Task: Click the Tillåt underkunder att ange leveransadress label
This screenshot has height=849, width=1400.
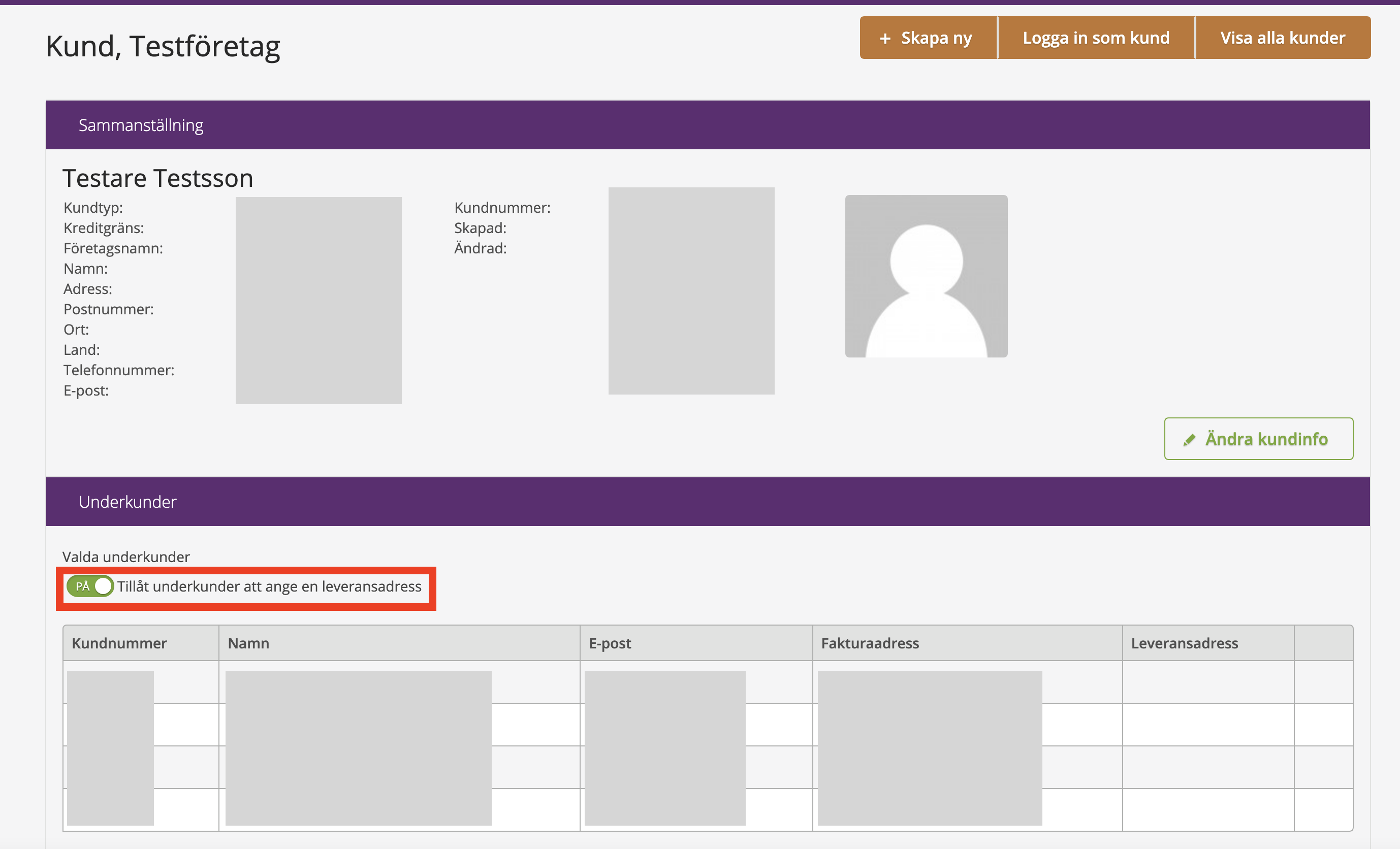Action: [269, 586]
